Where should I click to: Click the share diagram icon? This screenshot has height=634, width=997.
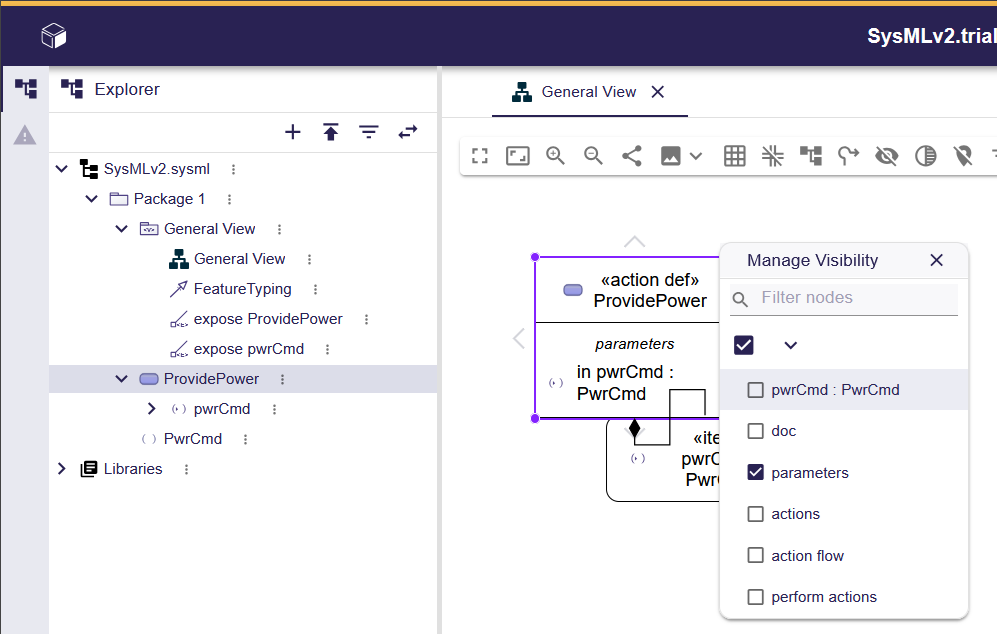pos(632,156)
